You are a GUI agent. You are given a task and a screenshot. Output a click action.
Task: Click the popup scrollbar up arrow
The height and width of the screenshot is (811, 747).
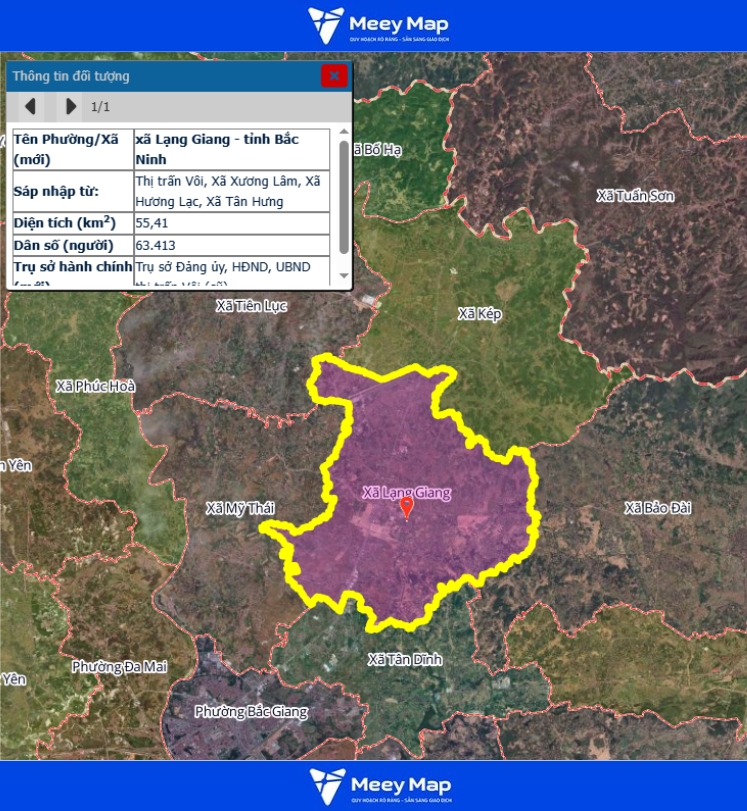(x=344, y=133)
